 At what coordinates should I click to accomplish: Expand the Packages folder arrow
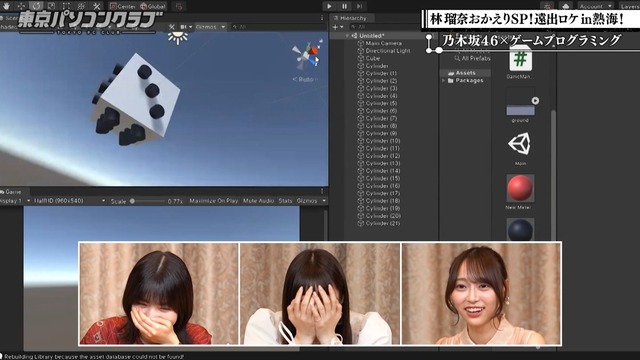(444, 81)
